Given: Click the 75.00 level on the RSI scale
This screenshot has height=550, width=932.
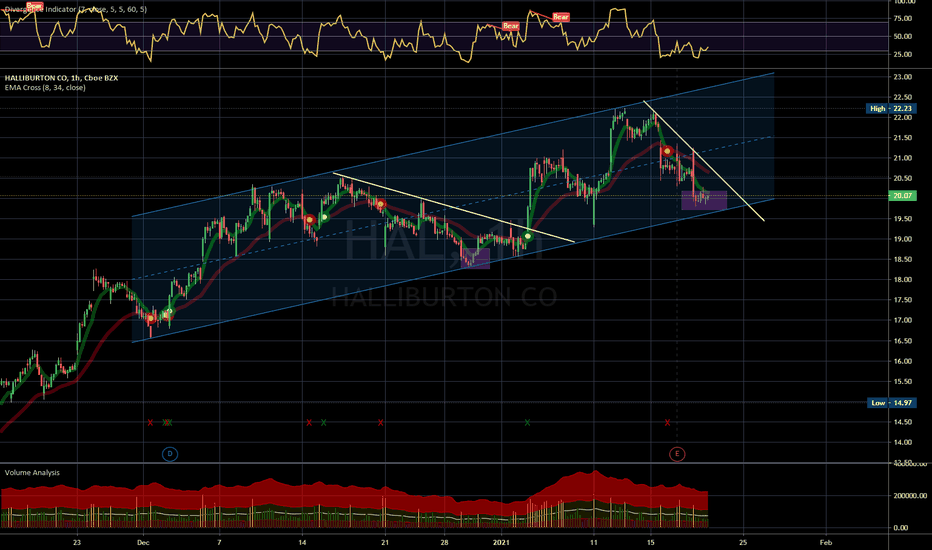Looking at the screenshot, I should 903,18.
